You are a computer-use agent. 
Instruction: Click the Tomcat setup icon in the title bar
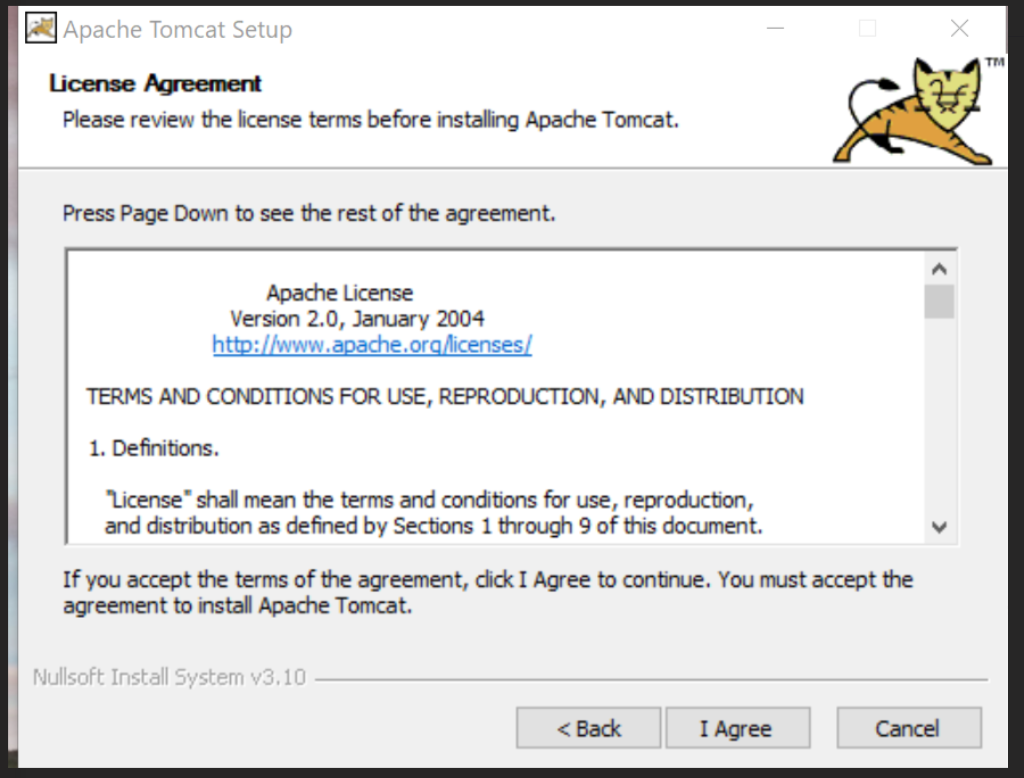click(x=38, y=27)
